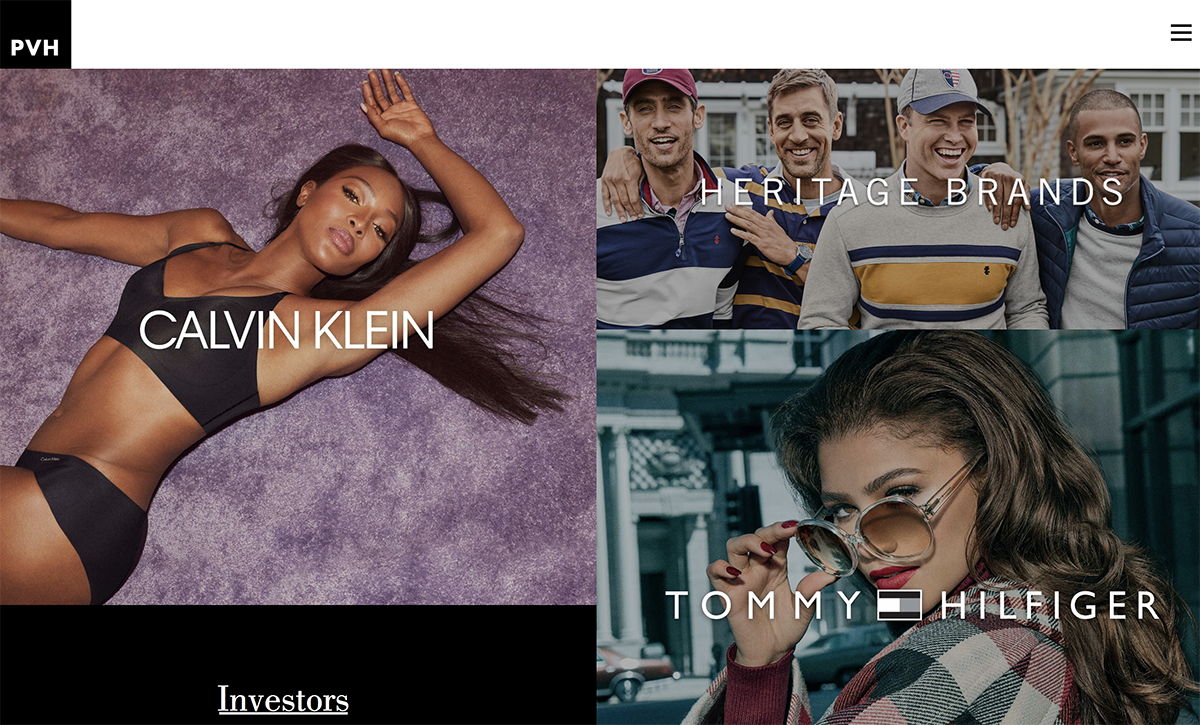Image resolution: width=1200 pixels, height=725 pixels.
Task: Follow the Investors link
Action: coord(283,699)
